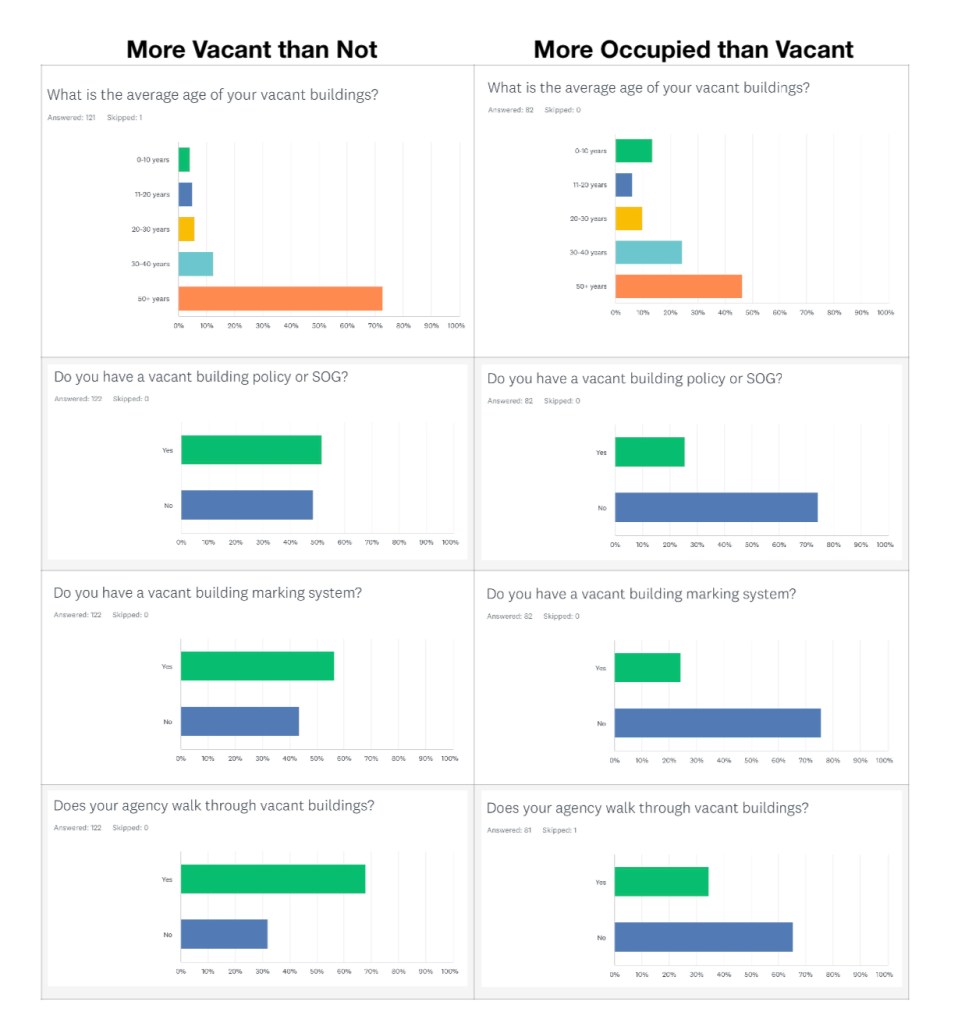This screenshot has width=965, height=1023.
Task: Click the "11-20 years" label in the right age chart
Action: [x=590, y=185]
